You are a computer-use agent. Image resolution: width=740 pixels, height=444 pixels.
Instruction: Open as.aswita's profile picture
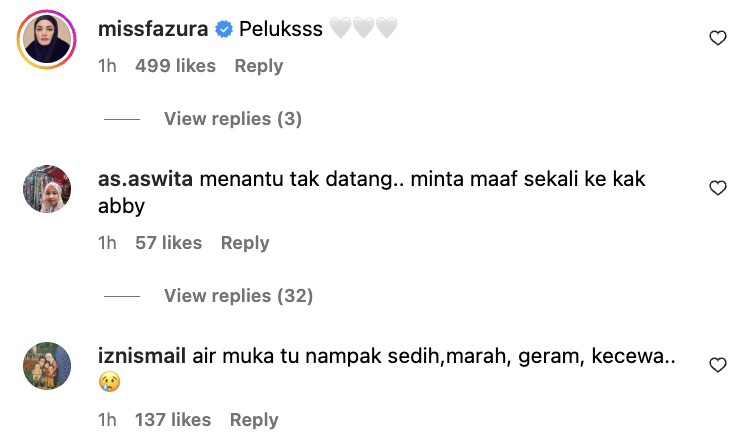(47, 189)
